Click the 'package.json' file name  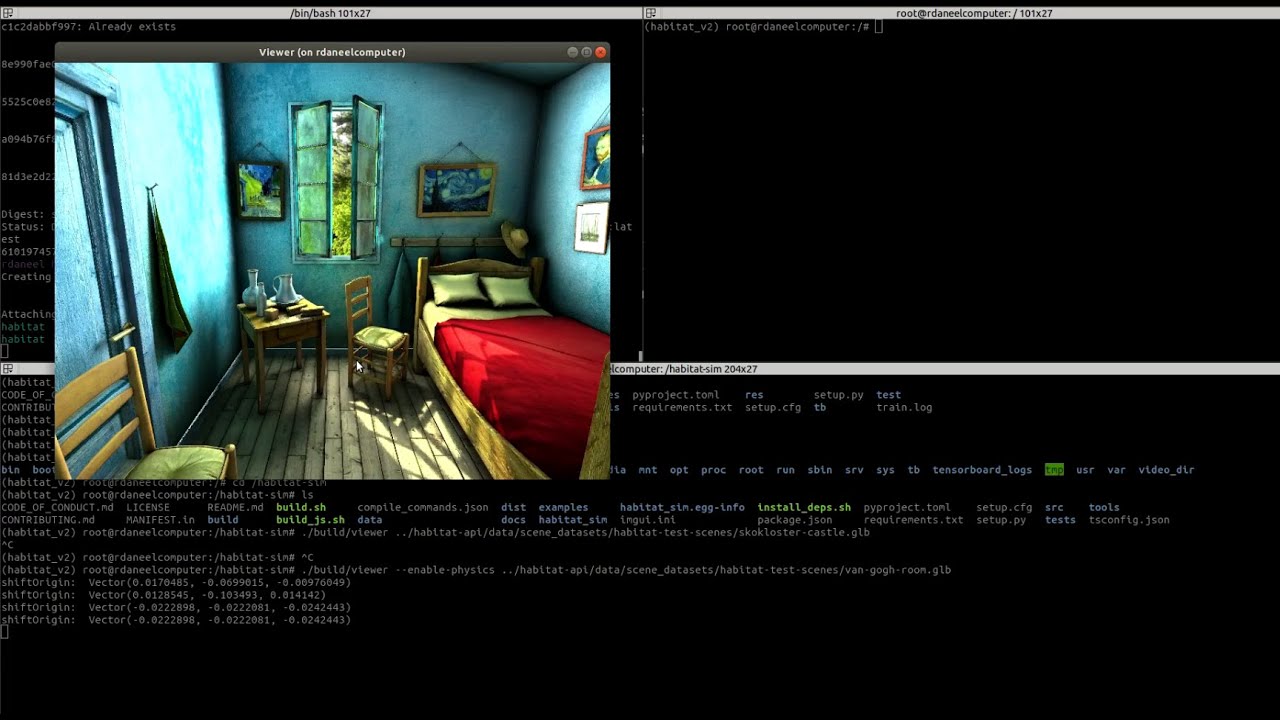pos(794,520)
